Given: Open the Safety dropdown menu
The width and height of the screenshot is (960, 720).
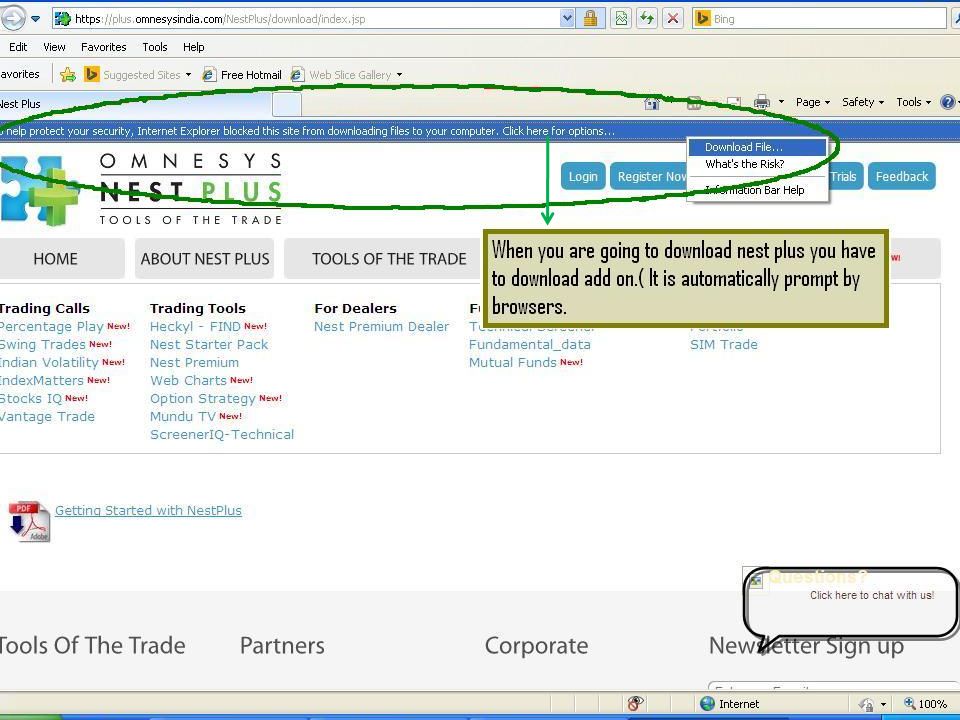Looking at the screenshot, I should pyautogui.click(x=863, y=102).
